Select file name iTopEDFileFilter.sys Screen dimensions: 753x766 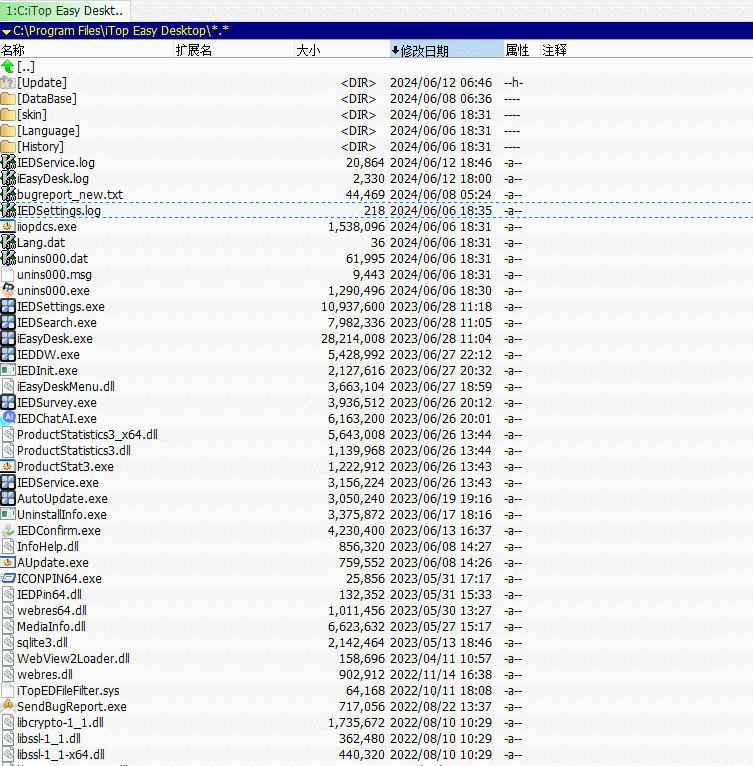coord(68,691)
